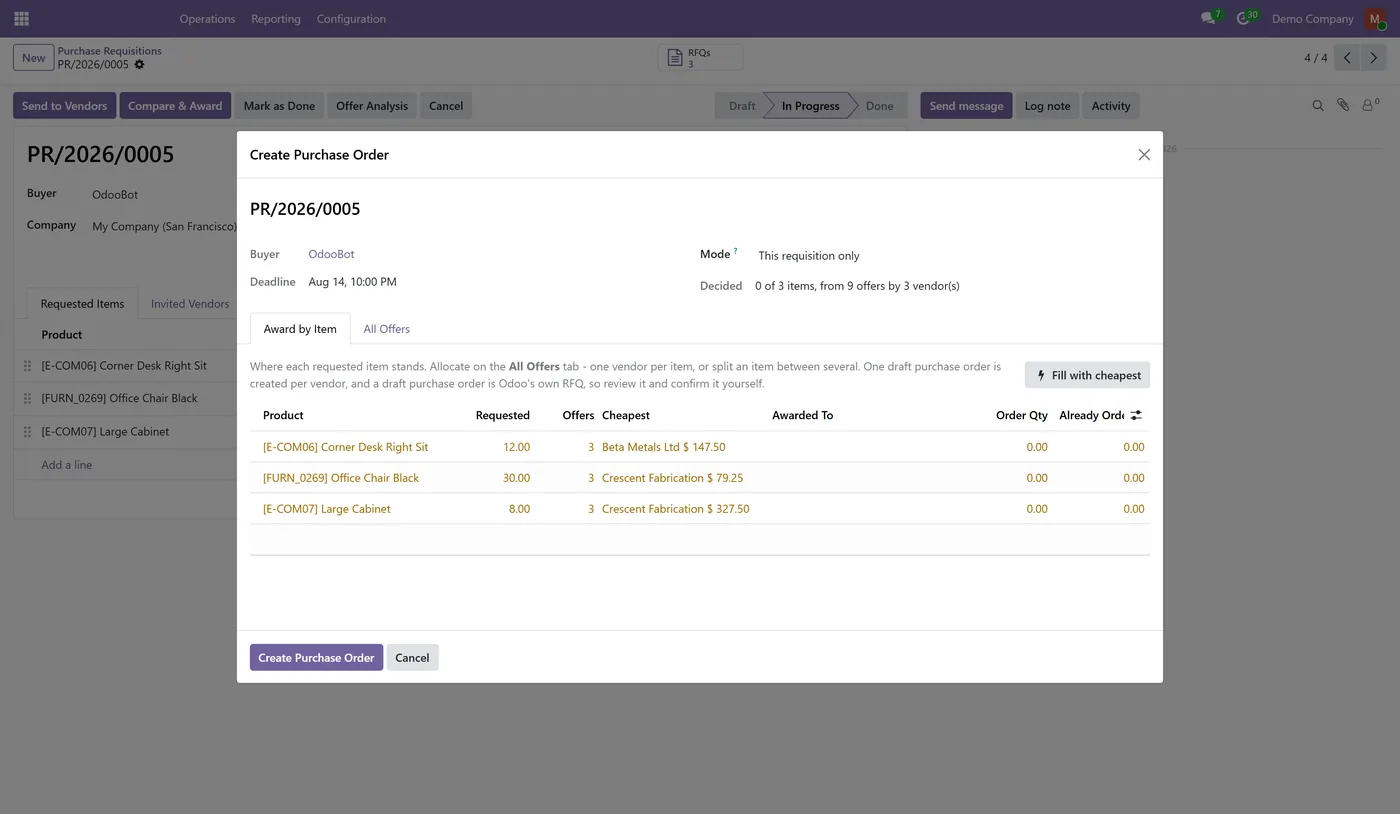Click drag handle of Large Cabinet row
The height and width of the screenshot is (814, 1400).
[x=28, y=432]
